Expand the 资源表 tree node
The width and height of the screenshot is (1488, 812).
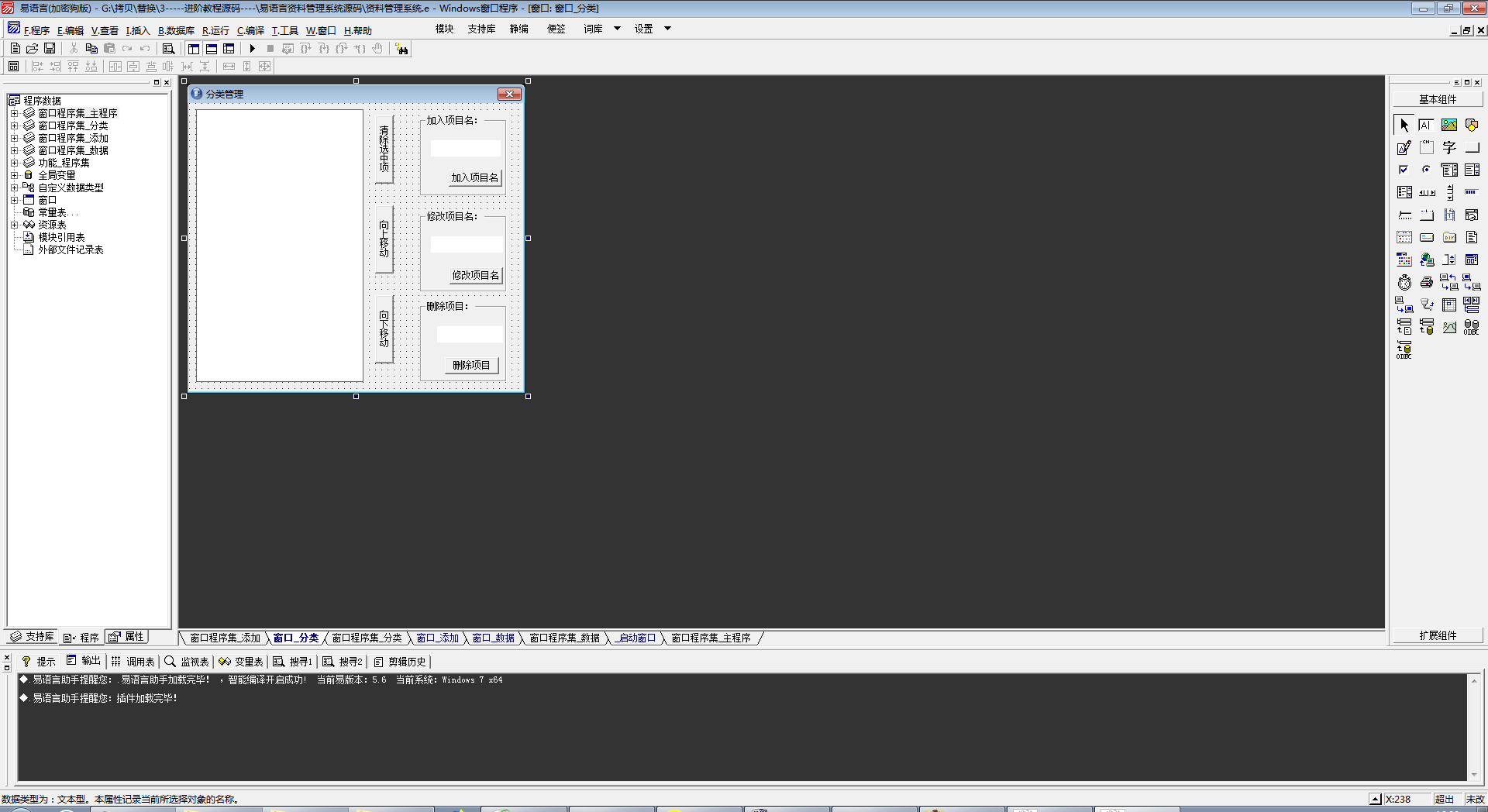click(x=14, y=225)
